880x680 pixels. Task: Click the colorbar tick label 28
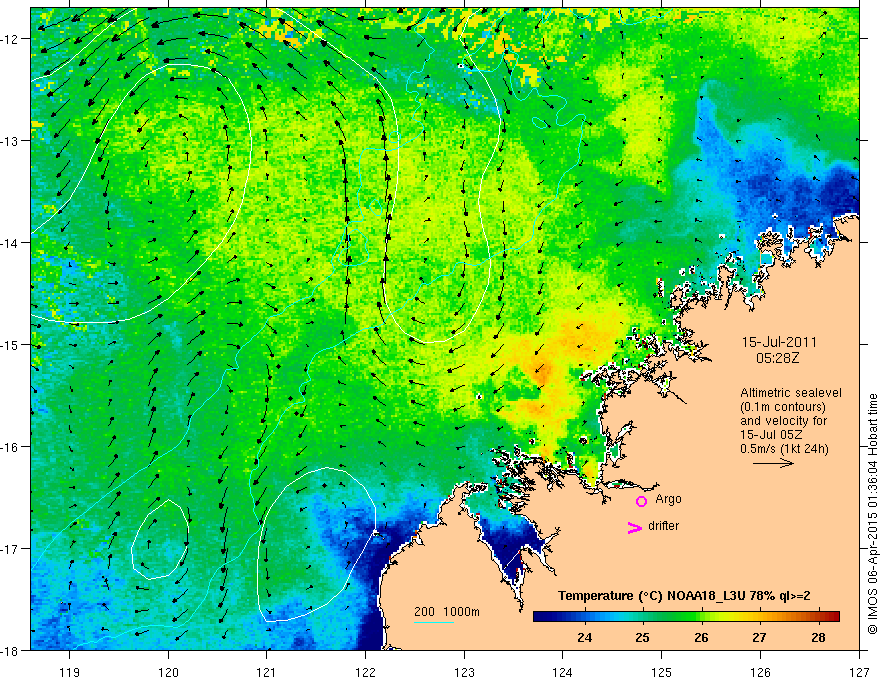pos(818,637)
